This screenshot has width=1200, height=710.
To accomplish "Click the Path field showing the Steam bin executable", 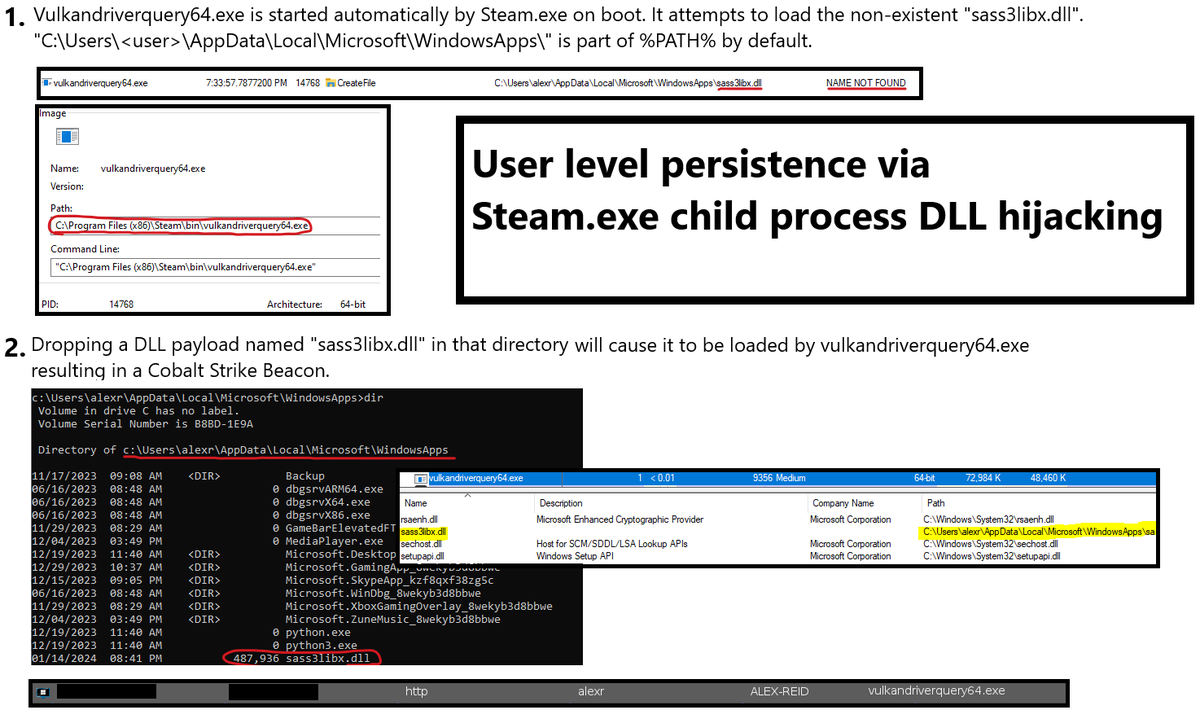I will 214,226.
